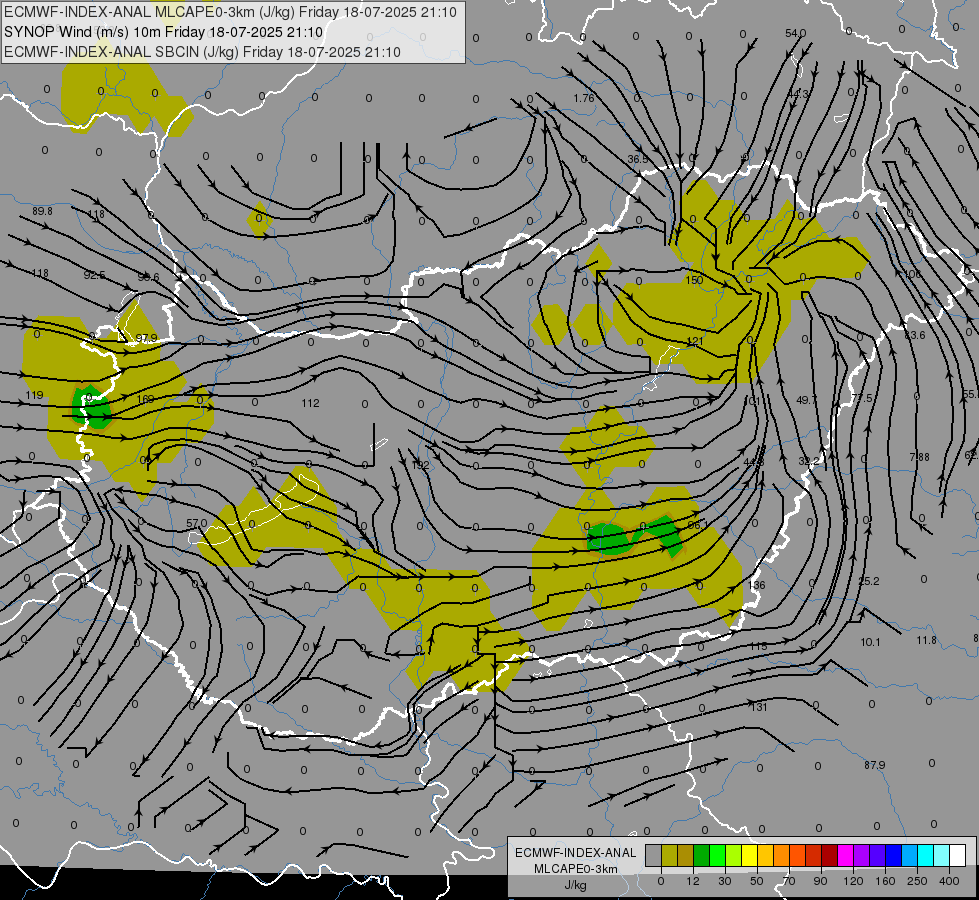Pick the pure blue swatch after 160
Screen dimensions: 979x900
click(894, 855)
